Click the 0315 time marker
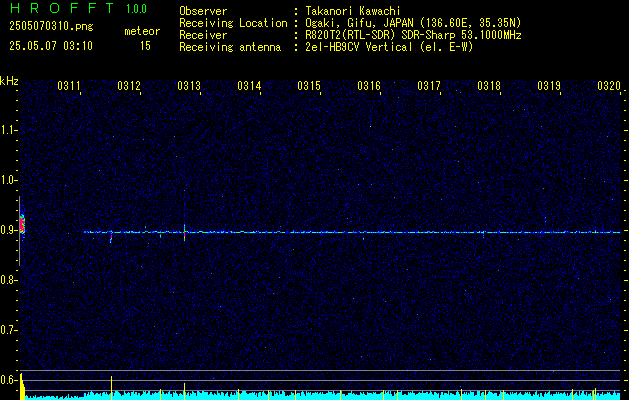 click(x=309, y=86)
